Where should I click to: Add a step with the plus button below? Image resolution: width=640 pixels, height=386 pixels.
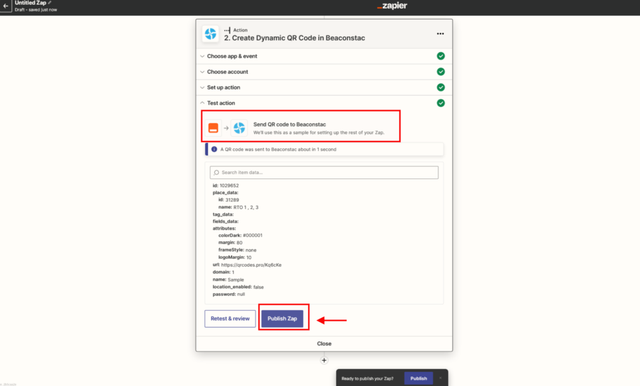pos(324,360)
